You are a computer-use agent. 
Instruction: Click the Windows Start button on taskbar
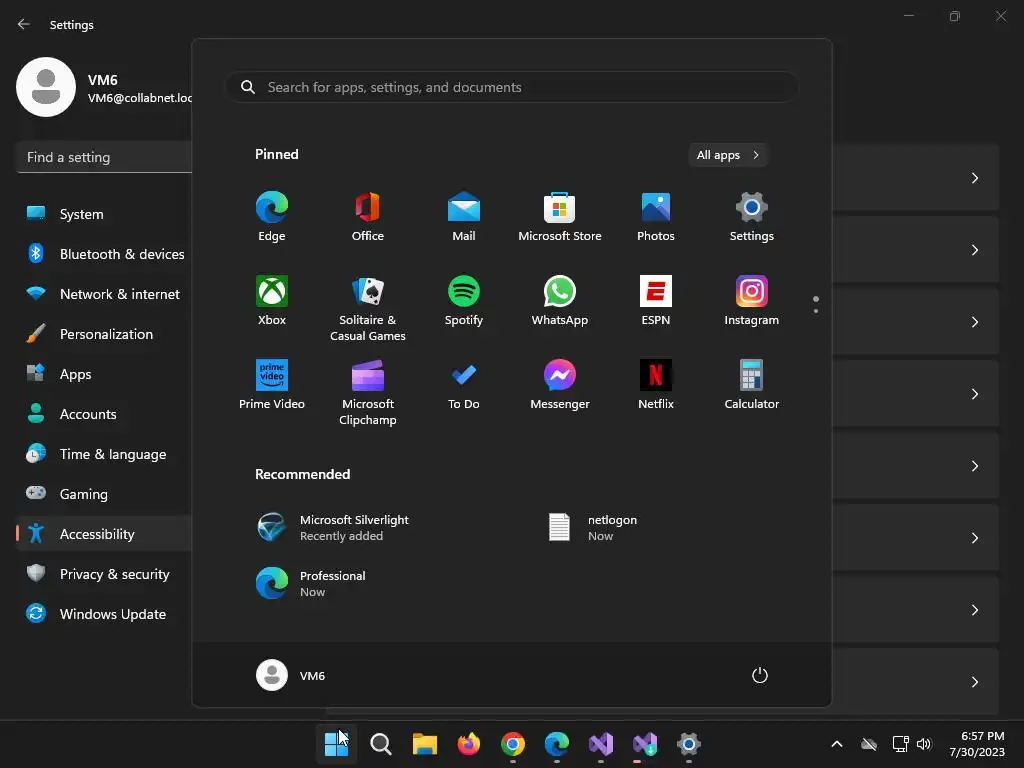click(x=336, y=744)
